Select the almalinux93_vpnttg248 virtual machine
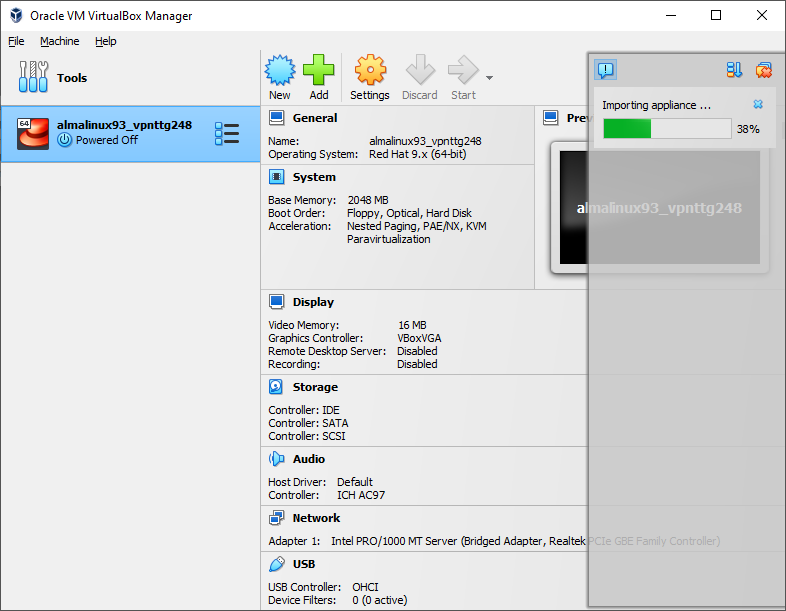The image size is (786, 611). click(x=130, y=134)
